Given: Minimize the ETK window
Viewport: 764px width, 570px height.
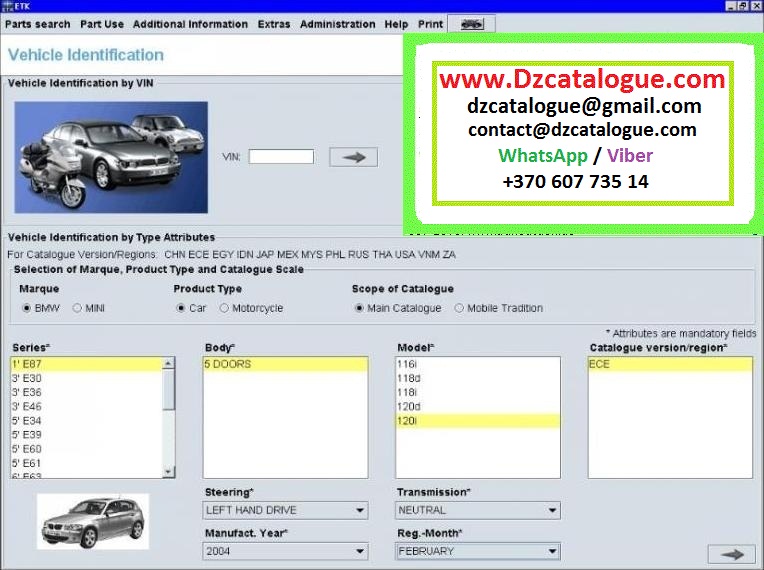Looking at the screenshot, I should coord(731,6).
